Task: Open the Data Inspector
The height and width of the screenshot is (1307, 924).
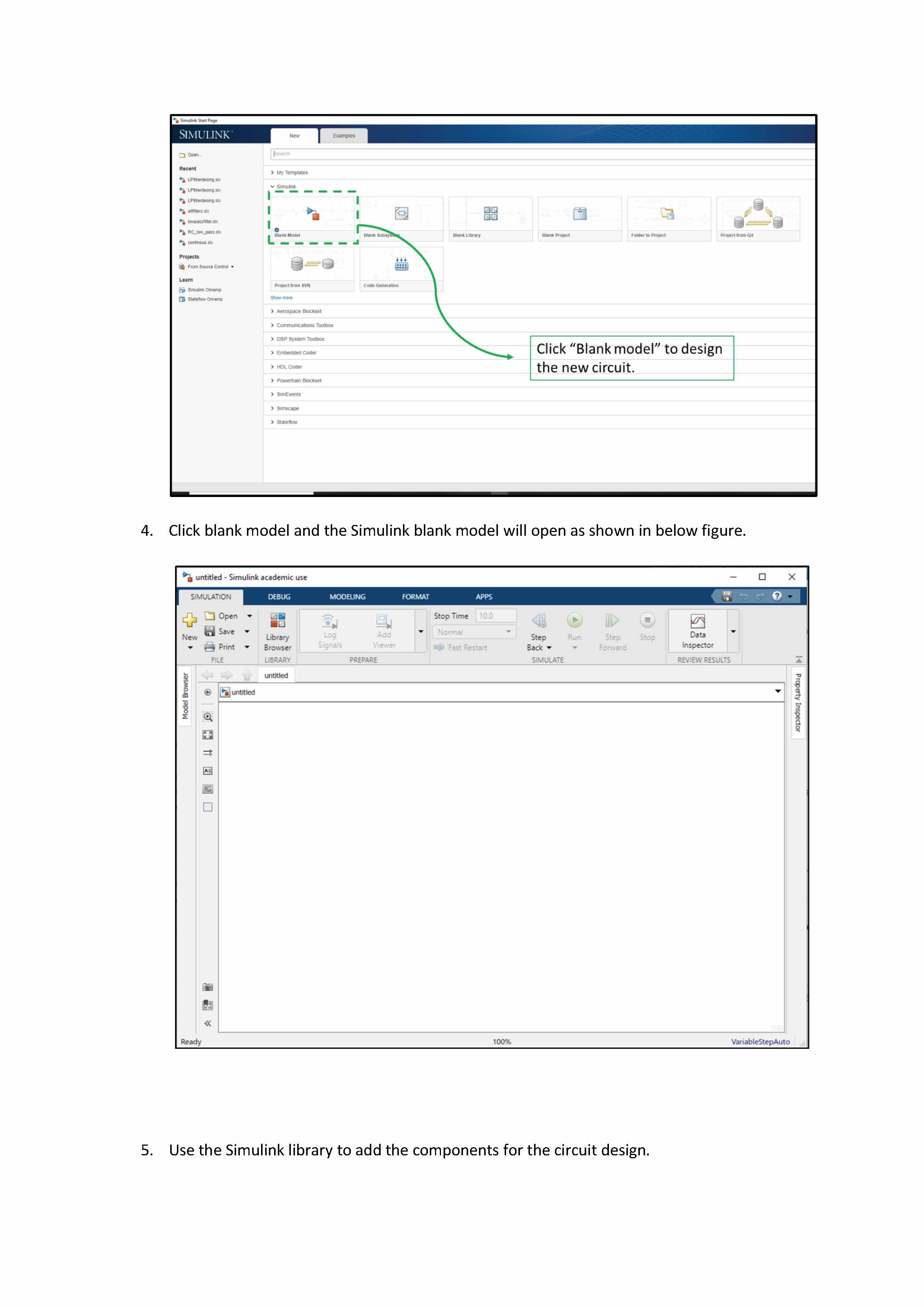Action: (698, 631)
